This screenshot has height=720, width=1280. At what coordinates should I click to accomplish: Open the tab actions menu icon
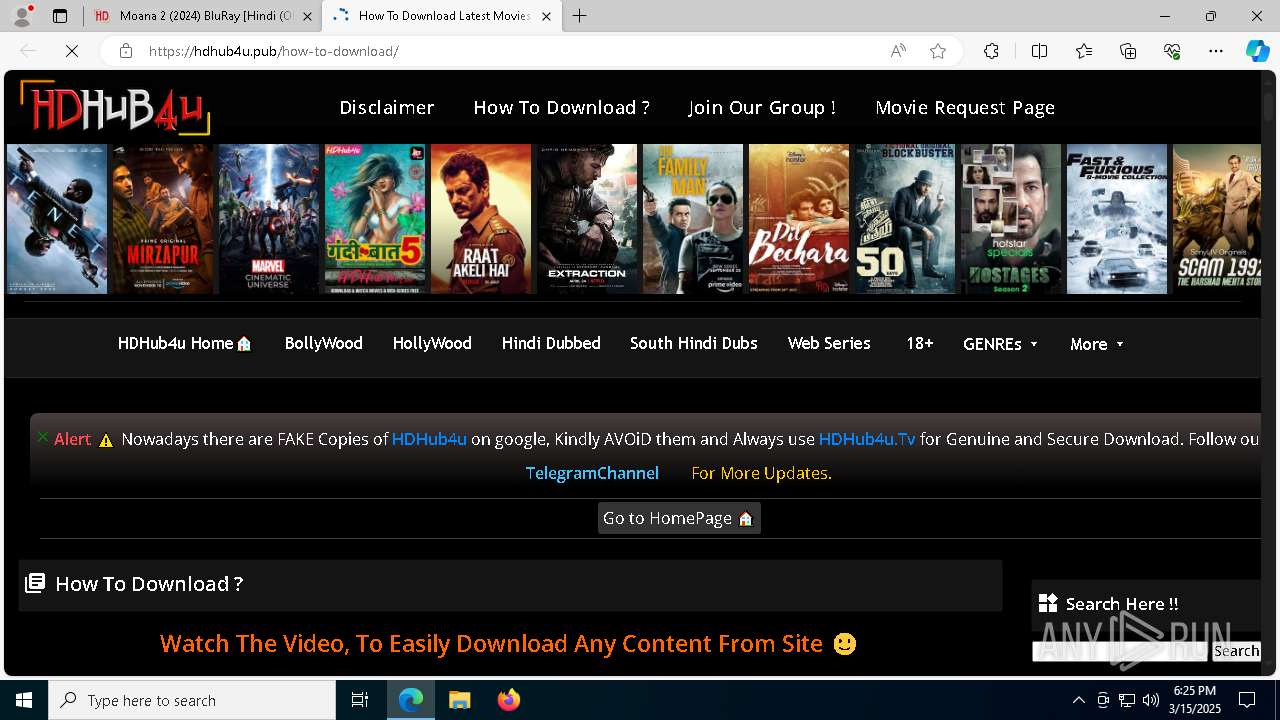pos(60,16)
